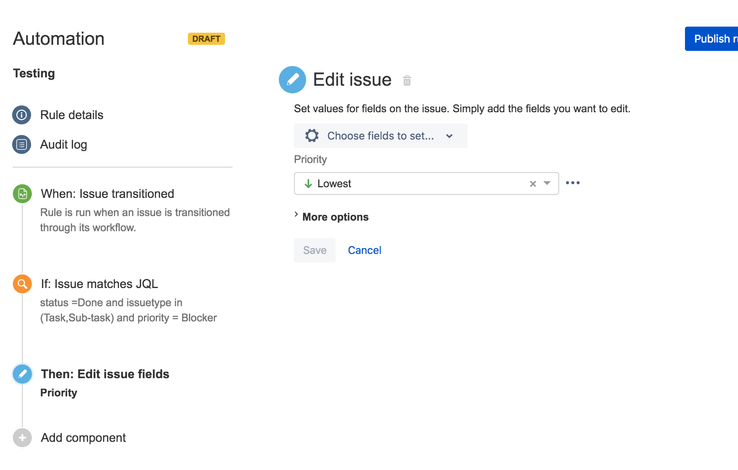
Task: Open the Audit log list icon
Action: tap(22, 144)
